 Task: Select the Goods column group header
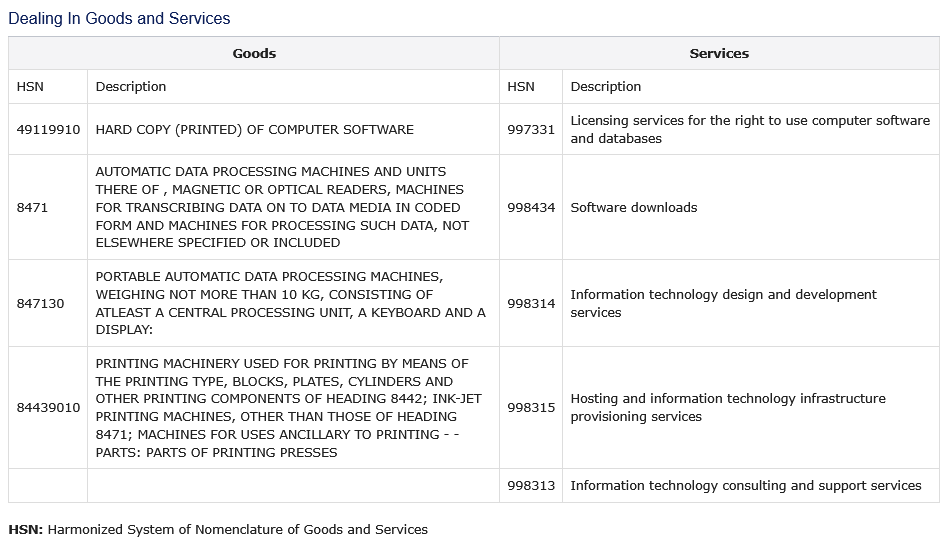click(x=254, y=54)
